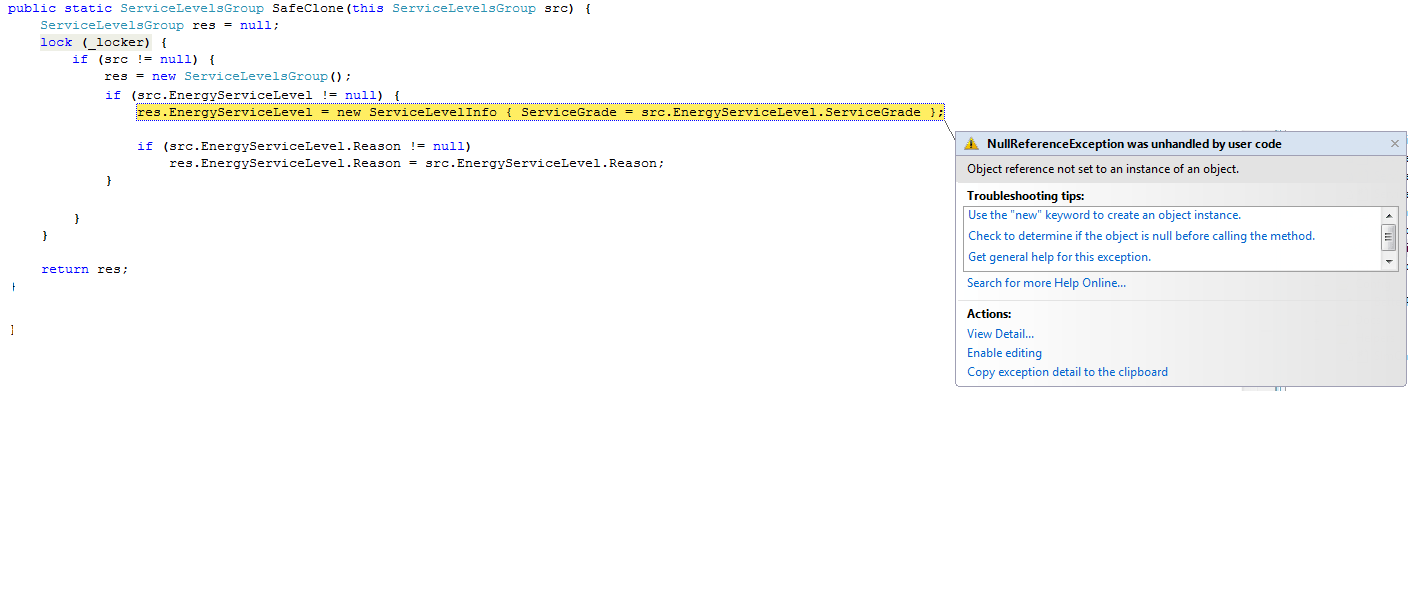The height and width of the screenshot is (593, 1414).
Task: Click 'Get general help for this exception'
Action: click(1059, 257)
